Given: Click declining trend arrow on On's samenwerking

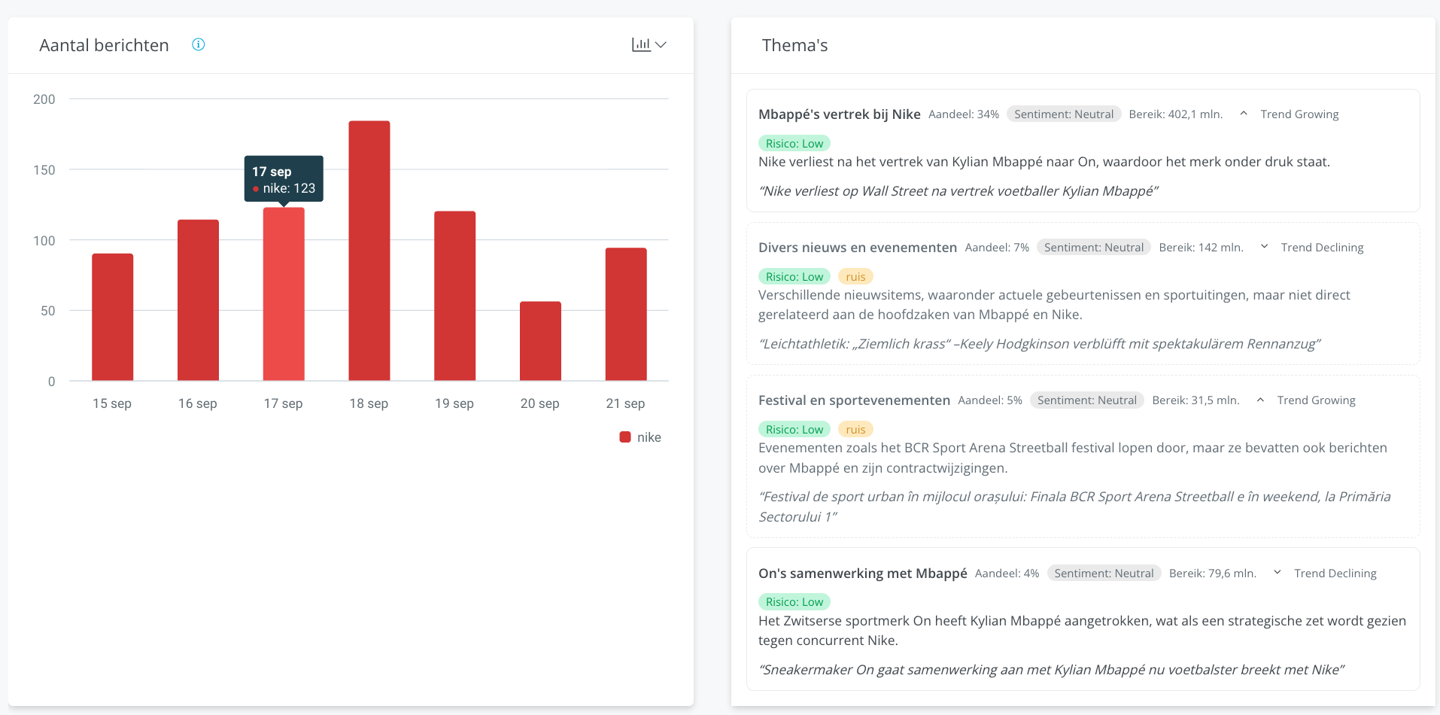Looking at the screenshot, I should (x=1277, y=573).
